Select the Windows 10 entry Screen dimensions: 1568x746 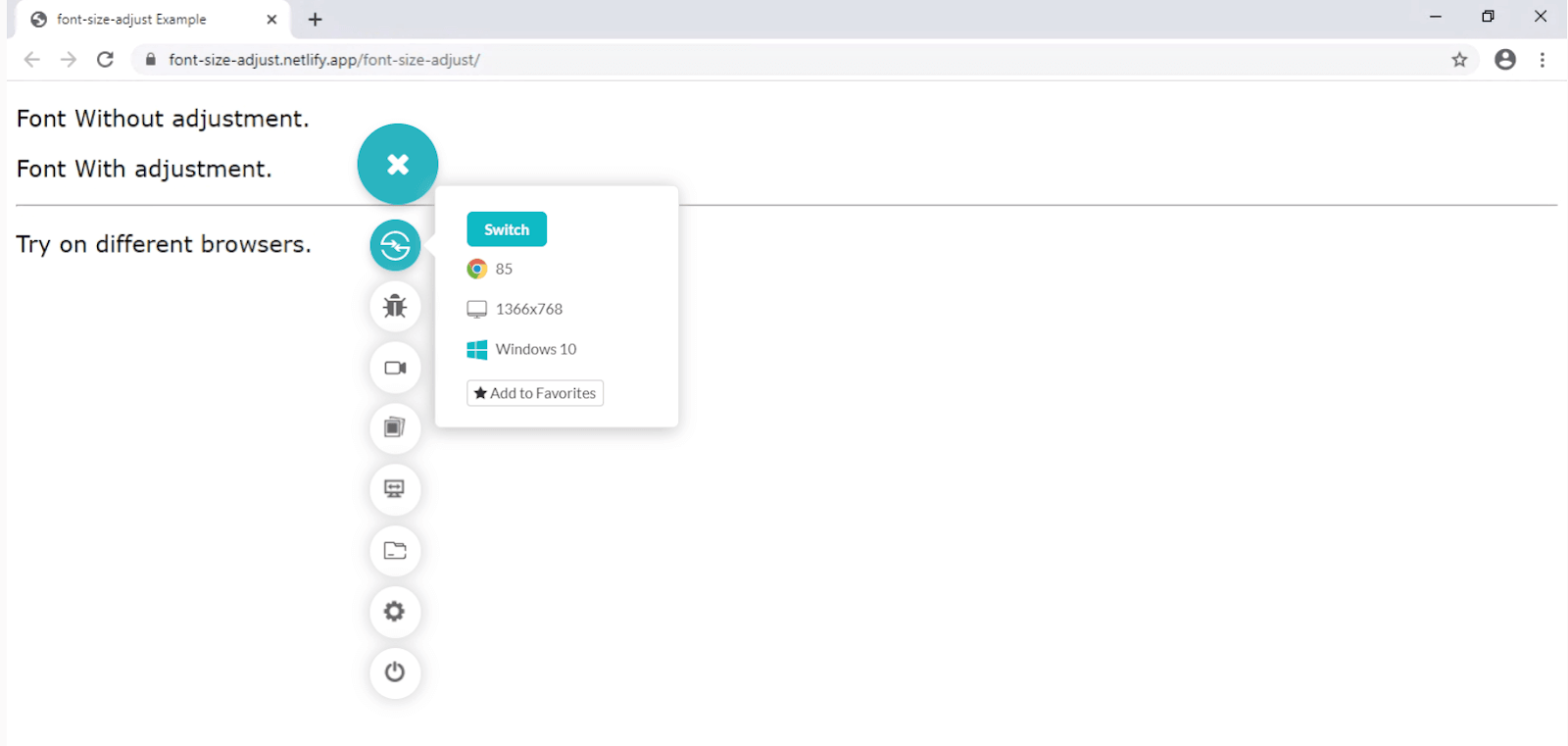[x=522, y=349]
